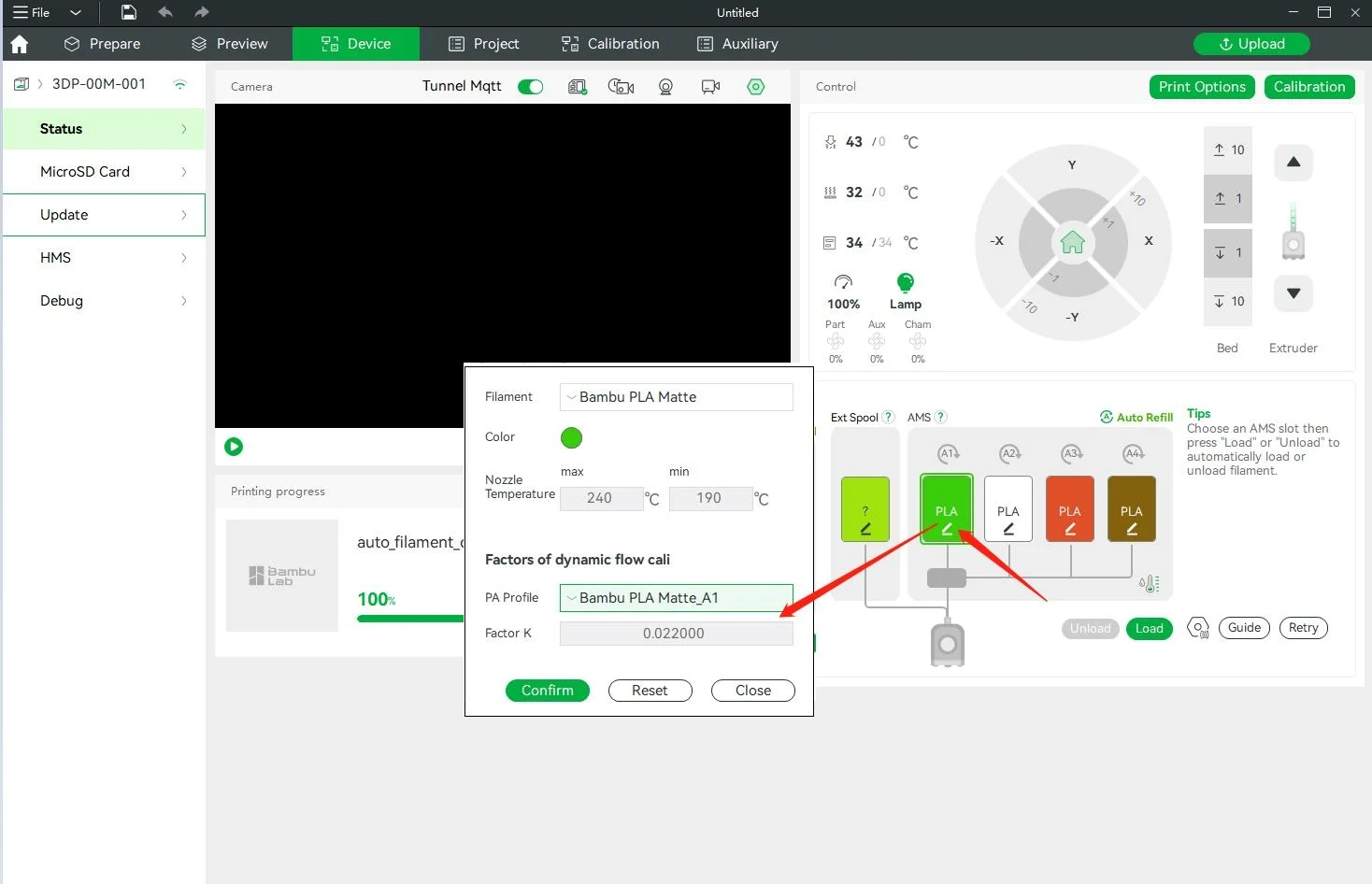This screenshot has height=884, width=1372.
Task: Click the A2 slot refresh icon
Action: pos(1009,453)
